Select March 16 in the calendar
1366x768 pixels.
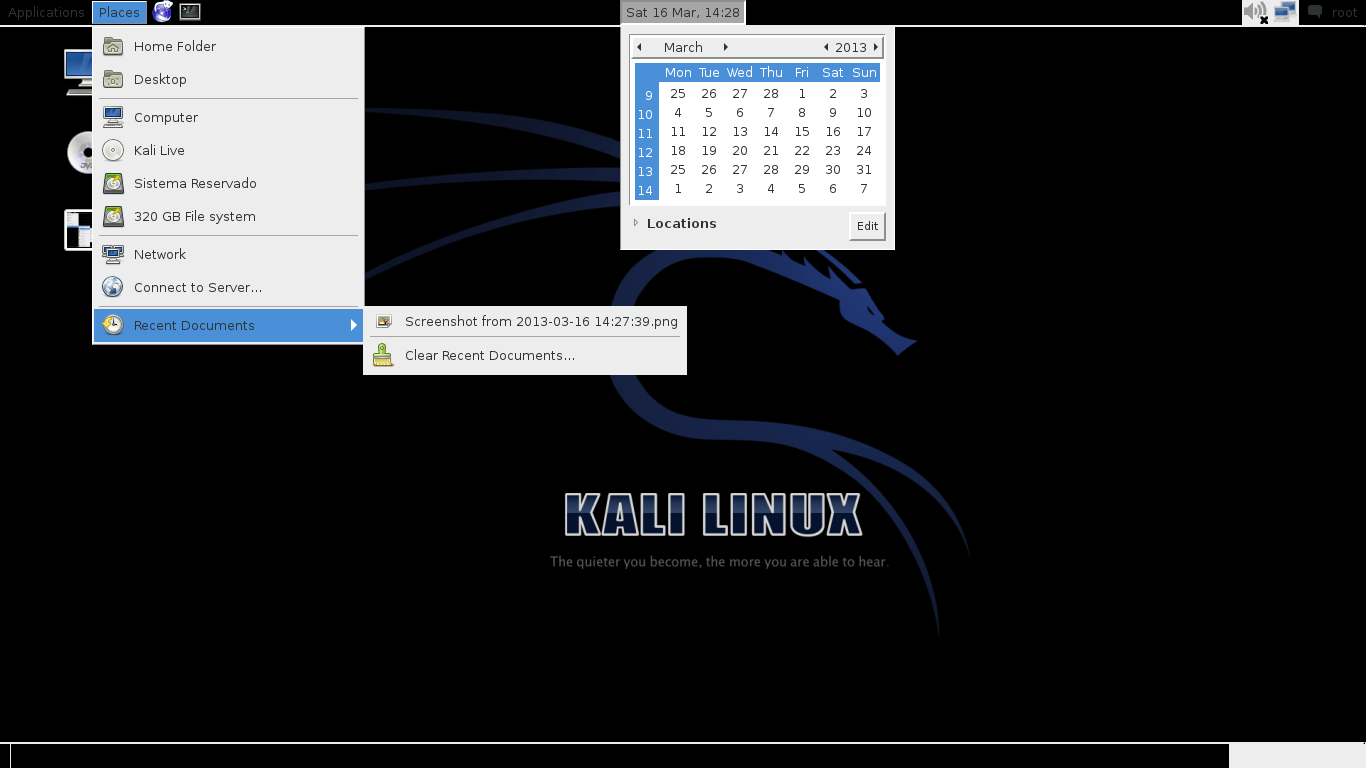point(833,131)
